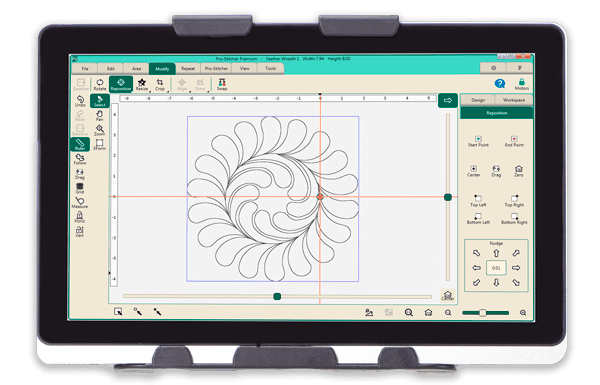The image size is (600, 385).
Task: Open the File tab
Action: pyautogui.click(x=85, y=69)
